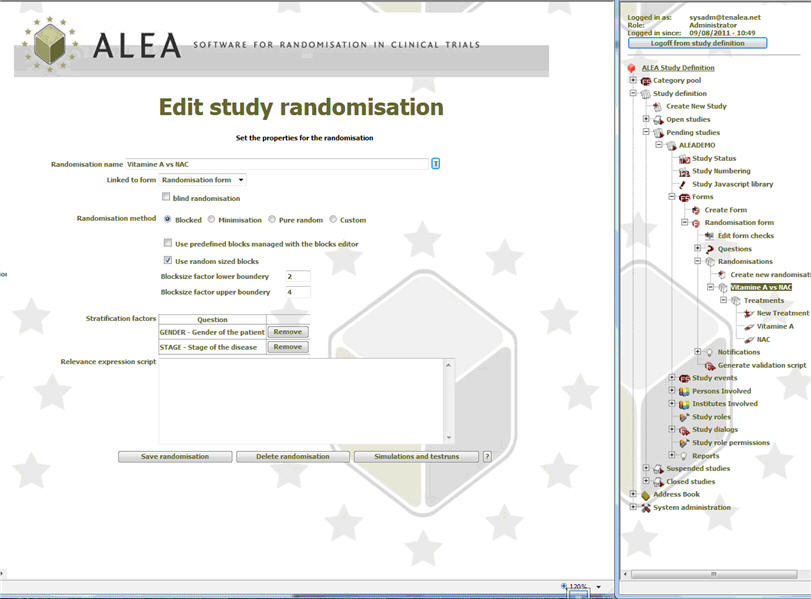The height and width of the screenshot is (599, 811).
Task: Click the Study Status icon in tree
Action: click(x=684, y=158)
